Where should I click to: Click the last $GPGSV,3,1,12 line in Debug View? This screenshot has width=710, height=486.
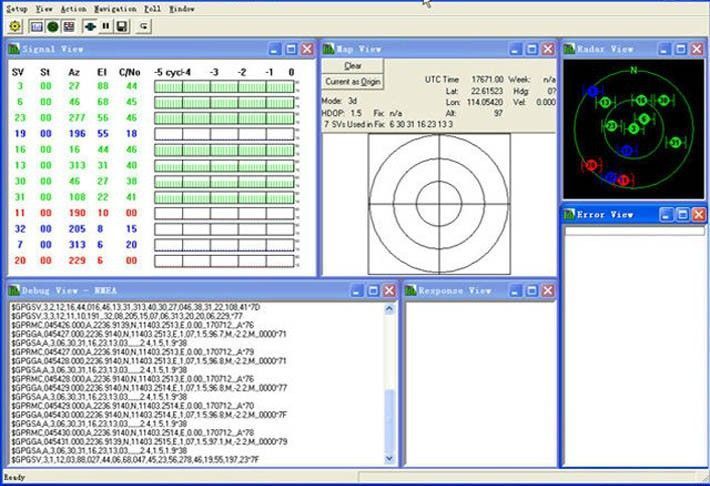pos(135,460)
